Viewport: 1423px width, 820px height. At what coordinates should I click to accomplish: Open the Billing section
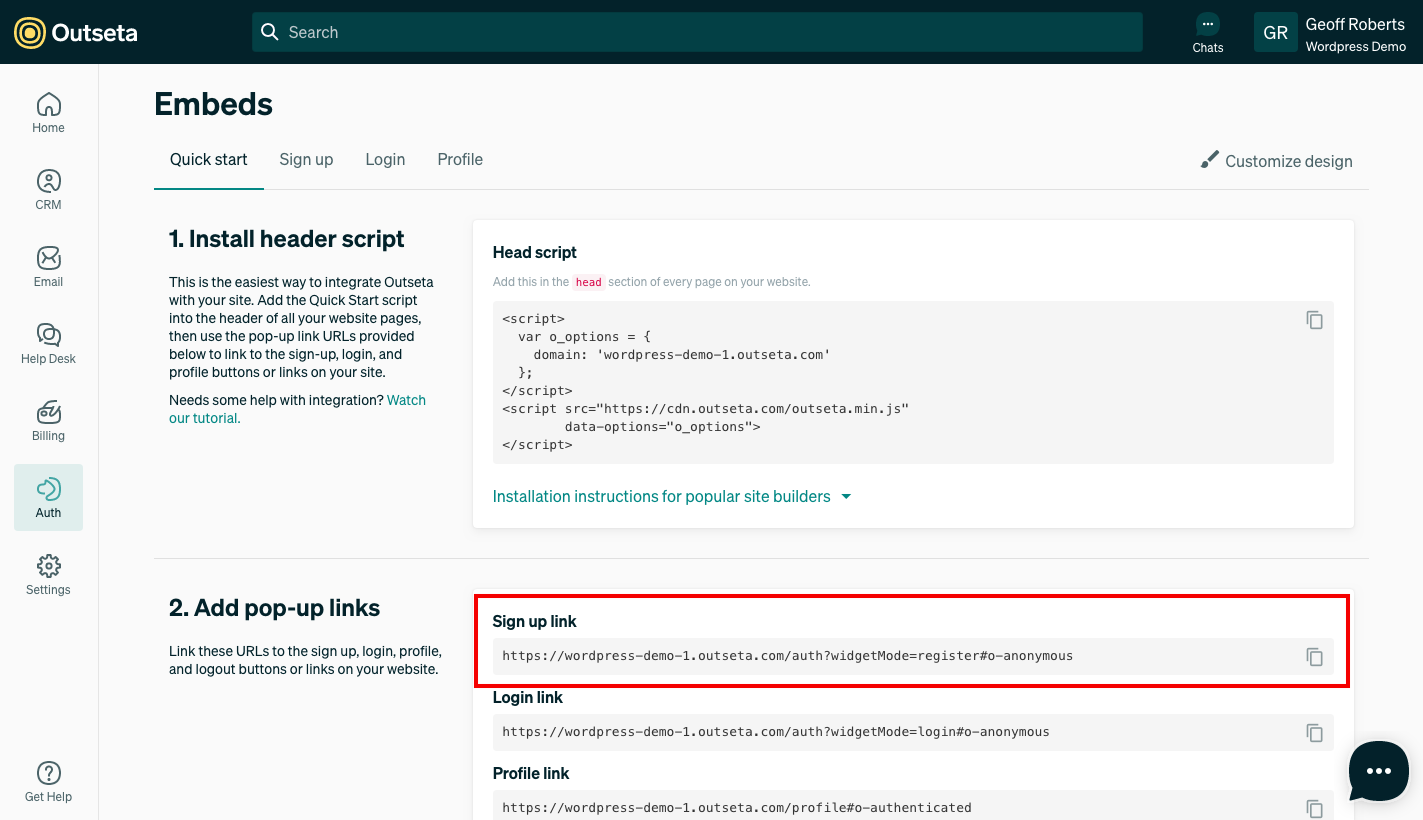pyautogui.click(x=48, y=421)
